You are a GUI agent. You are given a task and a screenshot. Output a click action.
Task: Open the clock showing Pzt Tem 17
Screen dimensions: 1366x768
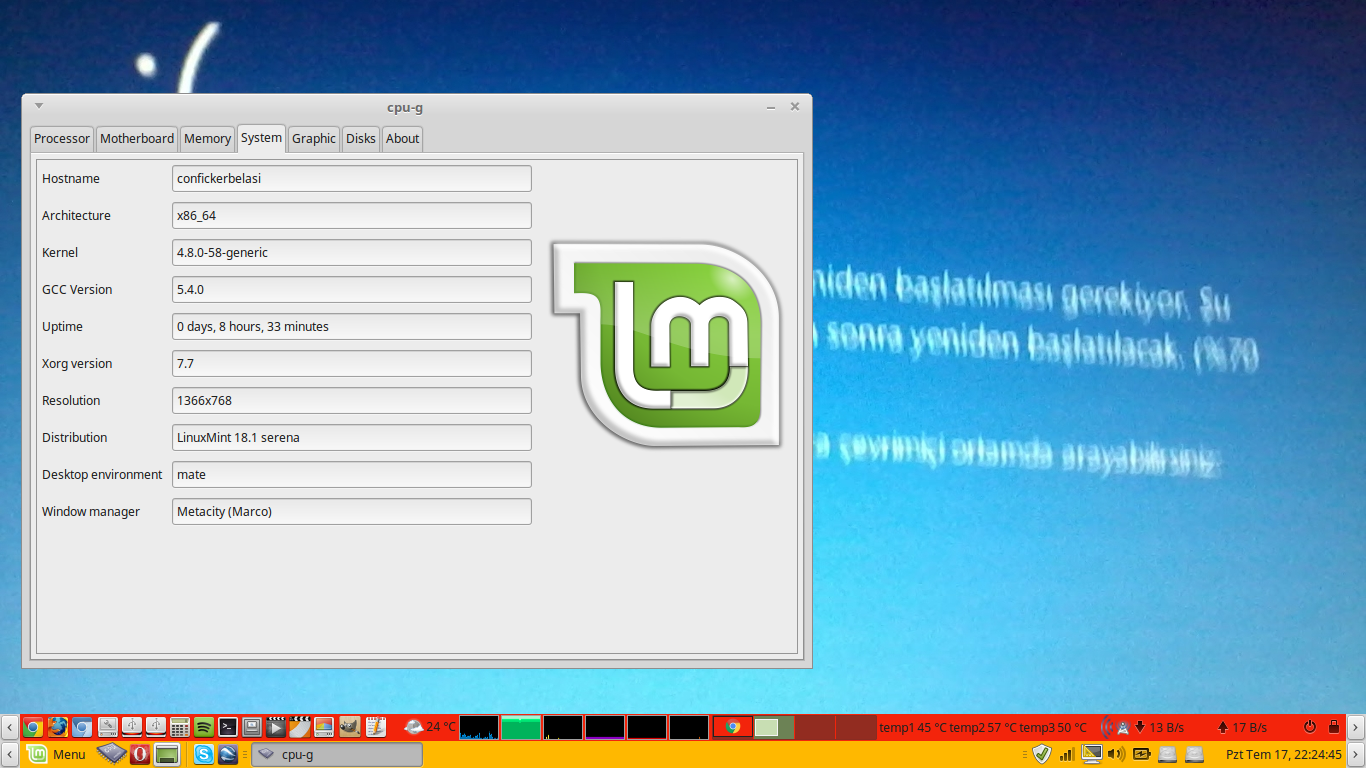click(x=1284, y=754)
